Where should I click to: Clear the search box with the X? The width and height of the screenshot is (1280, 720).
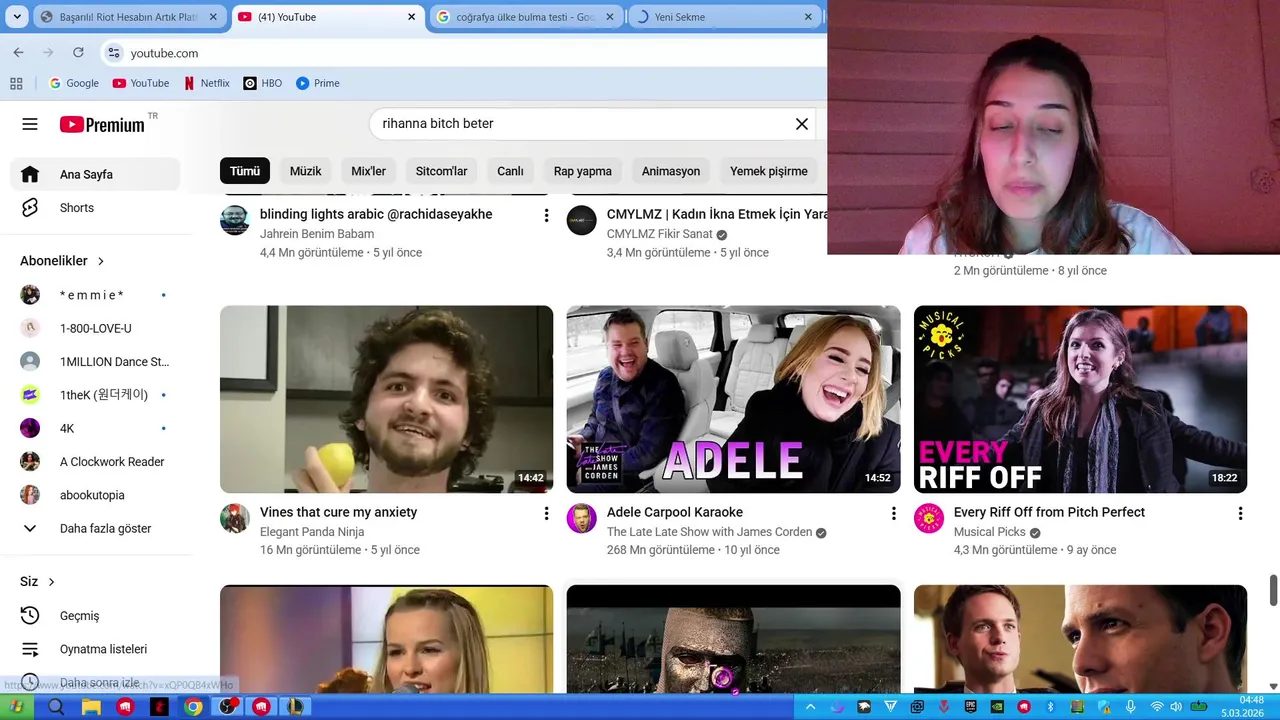(x=801, y=124)
